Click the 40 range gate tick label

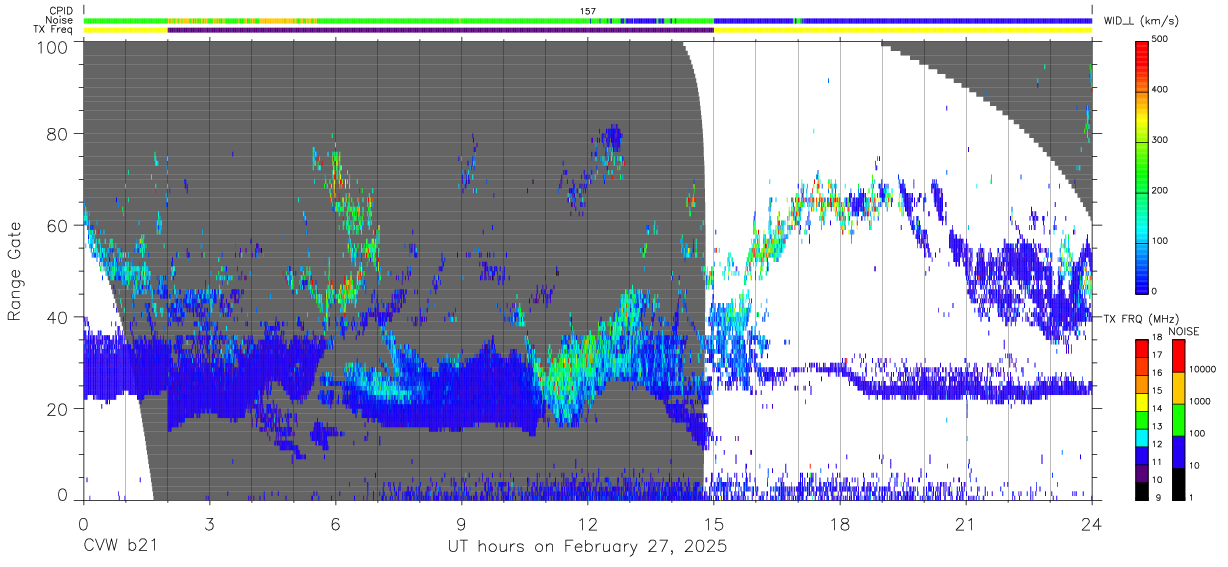(60, 317)
